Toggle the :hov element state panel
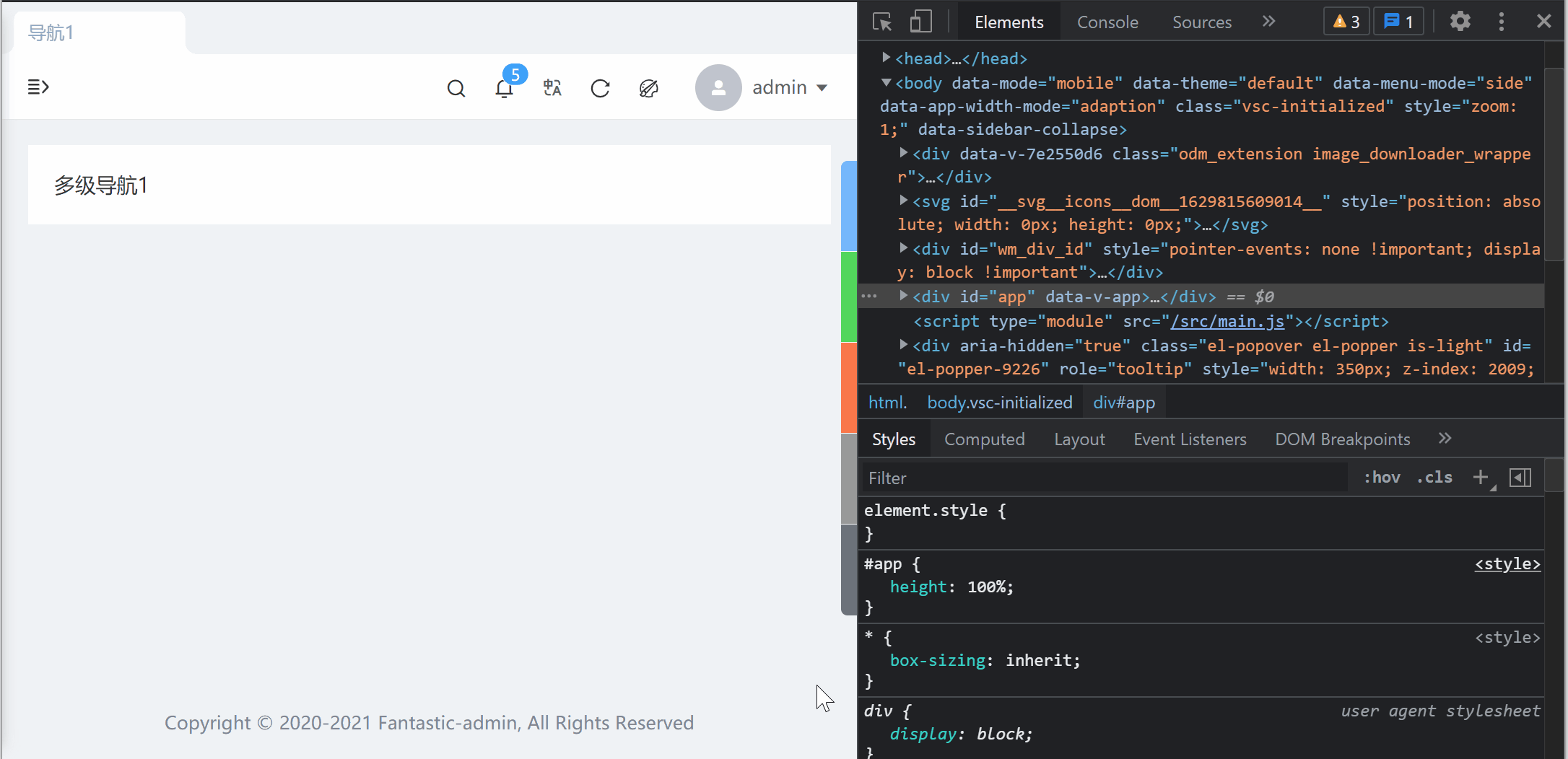The image size is (1568, 759). tap(1382, 477)
